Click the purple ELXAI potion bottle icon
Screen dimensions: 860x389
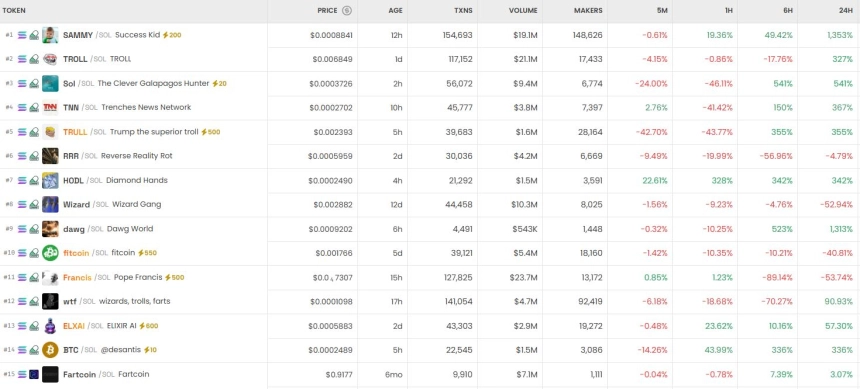click(x=50, y=326)
